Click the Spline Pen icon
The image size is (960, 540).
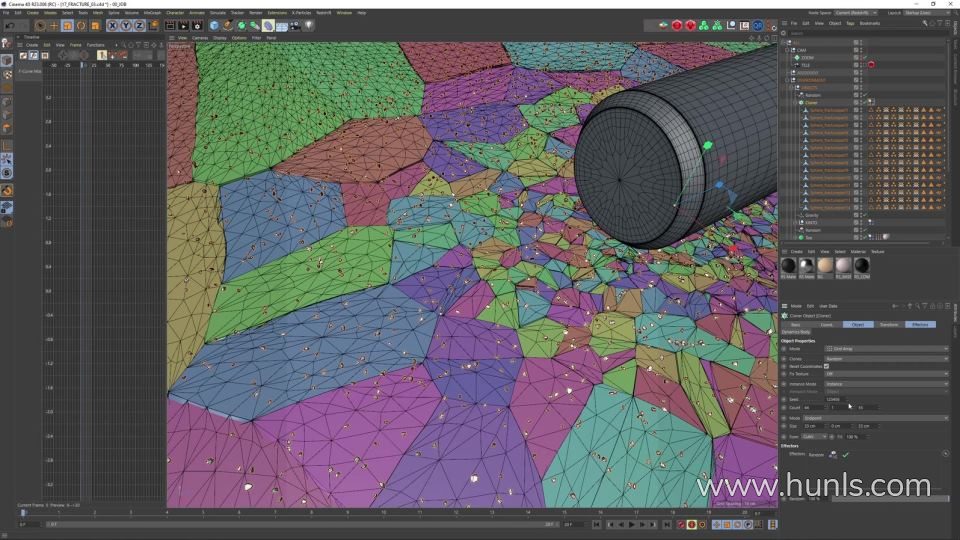228,26
